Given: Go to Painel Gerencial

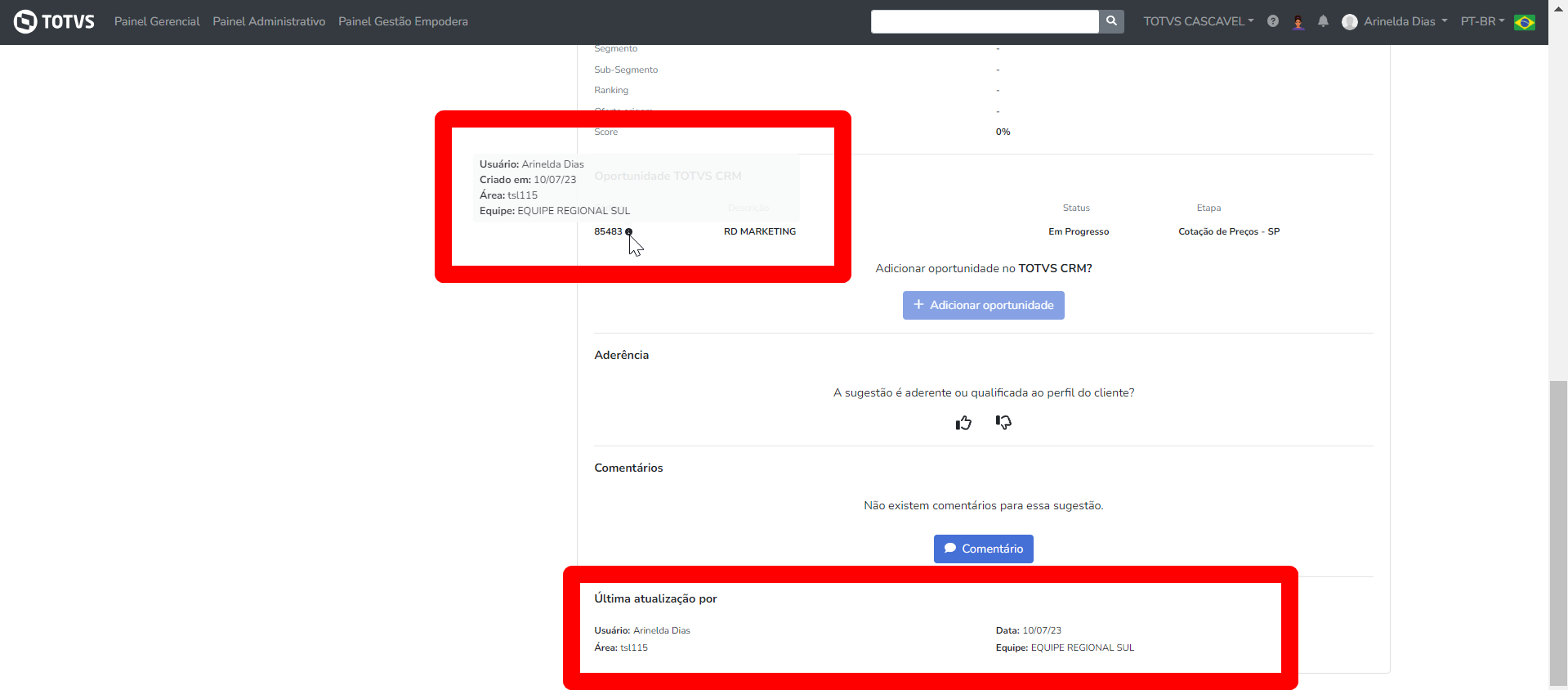Looking at the screenshot, I should pos(157,21).
